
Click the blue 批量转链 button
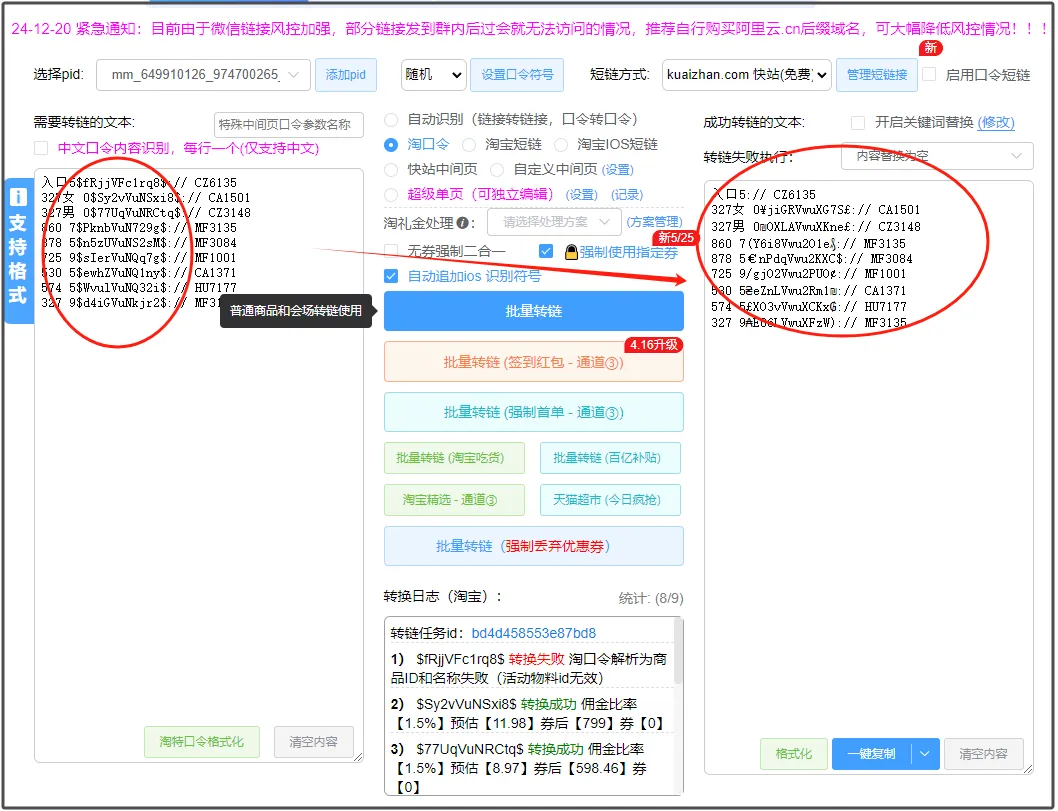click(534, 311)
